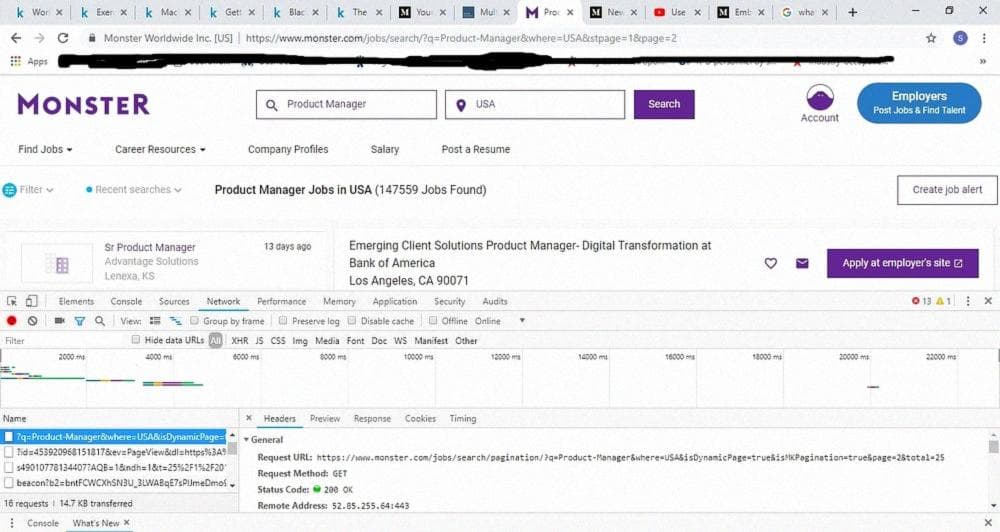Expand Career Resources dropdown
The width and height of the screenshot is (1000, 532).
pyautogui.click(x=160, y=149)
